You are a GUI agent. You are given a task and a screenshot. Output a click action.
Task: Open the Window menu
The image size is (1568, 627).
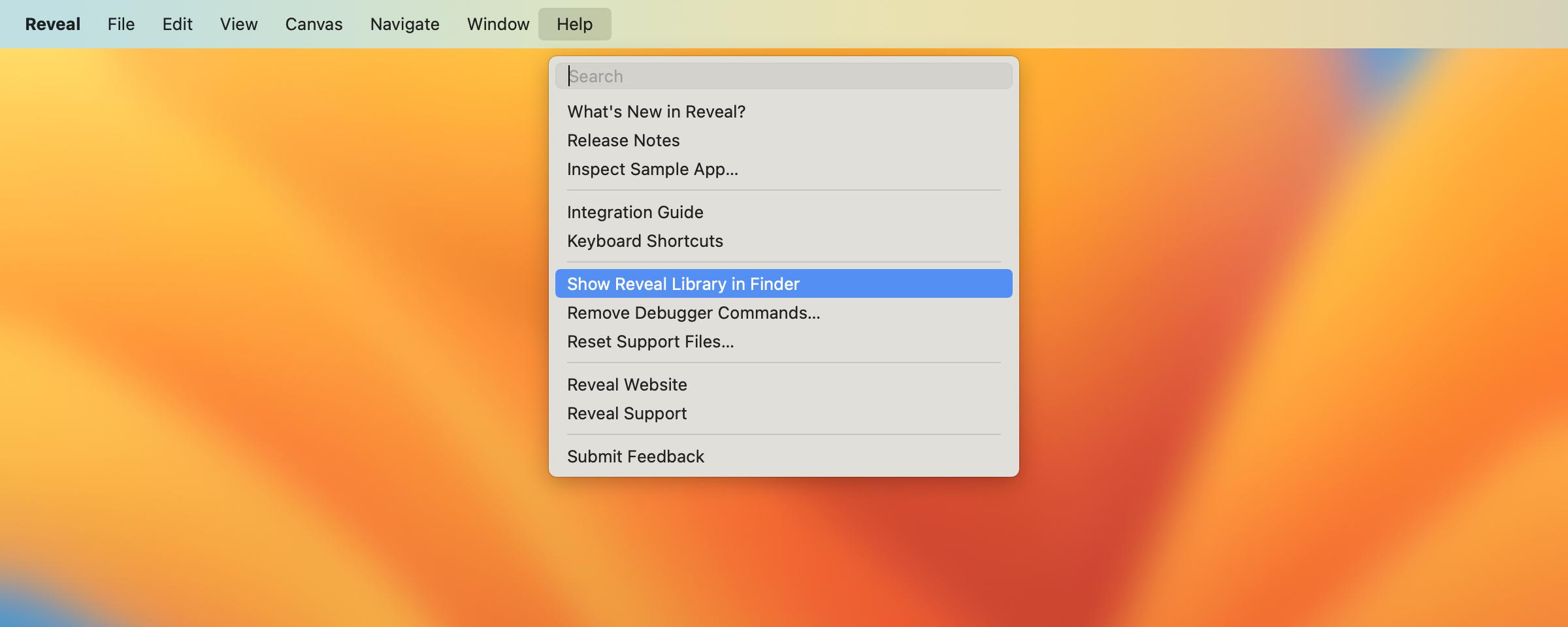click(x=498, y=24)
